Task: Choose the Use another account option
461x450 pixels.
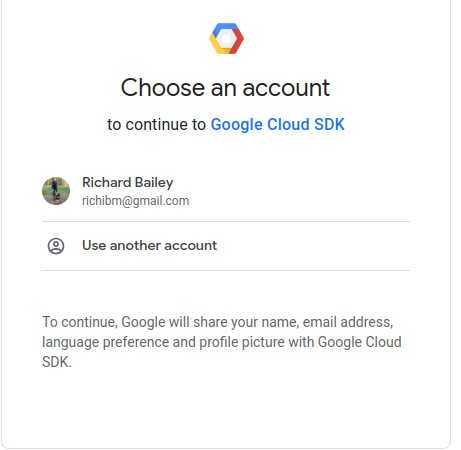Action: [x=226, y=246]
